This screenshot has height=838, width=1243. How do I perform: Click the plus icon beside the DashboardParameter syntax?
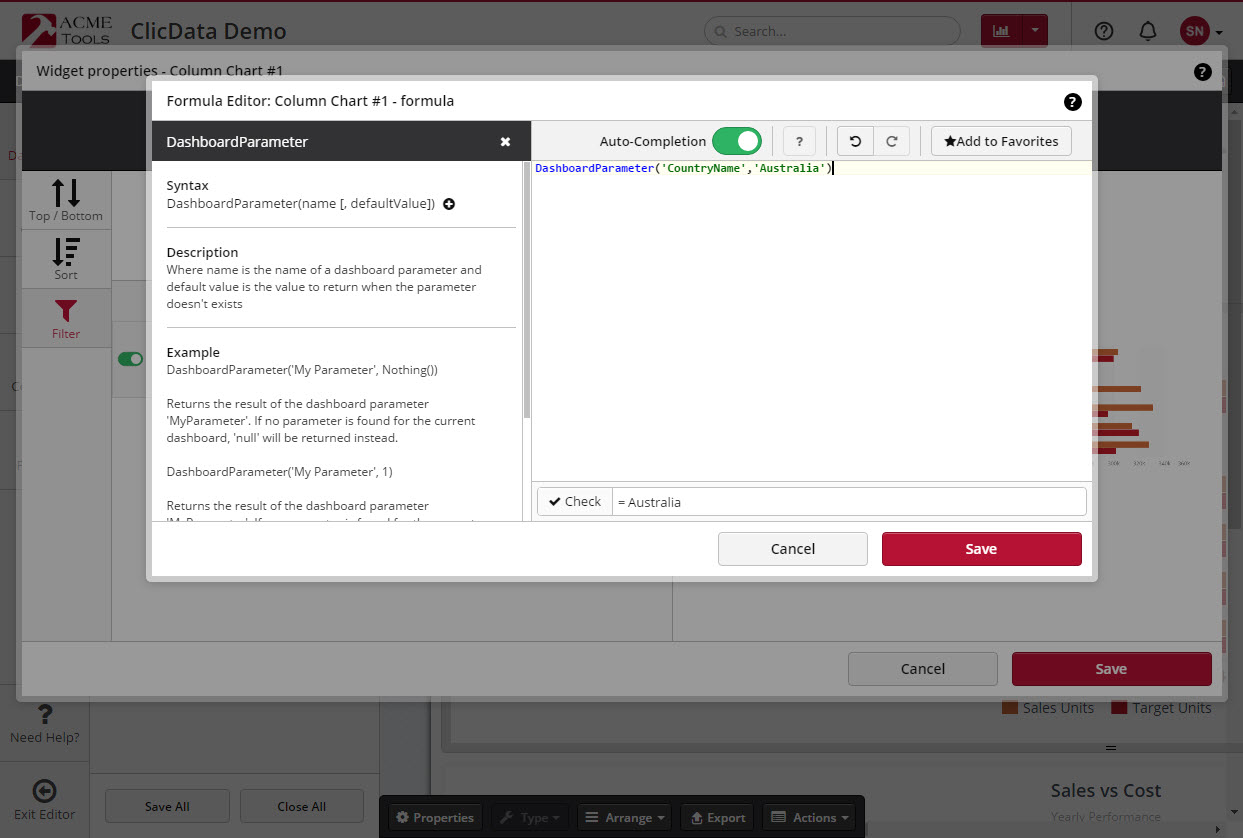pyautogui.click(x=448, y=204)
